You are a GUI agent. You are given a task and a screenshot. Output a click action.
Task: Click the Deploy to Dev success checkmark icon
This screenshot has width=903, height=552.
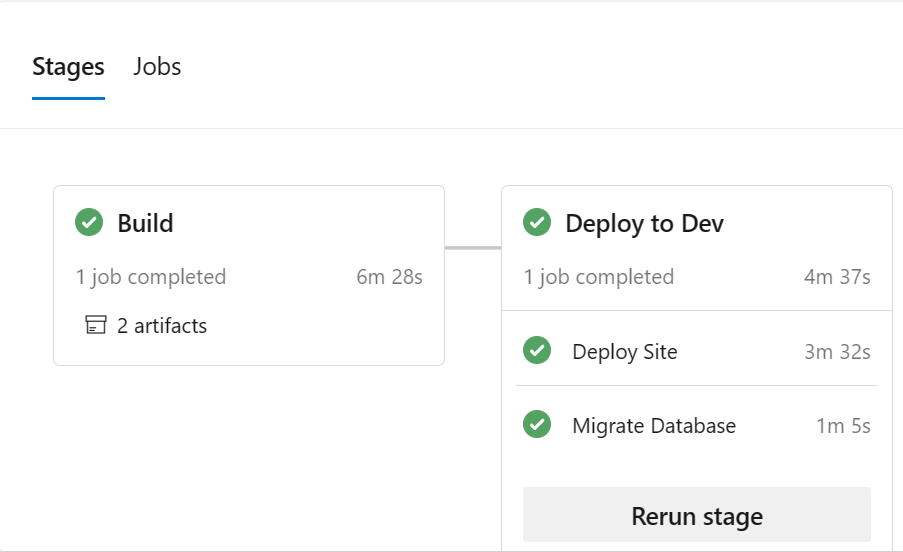pyautogui.click(x=537, y=222)
